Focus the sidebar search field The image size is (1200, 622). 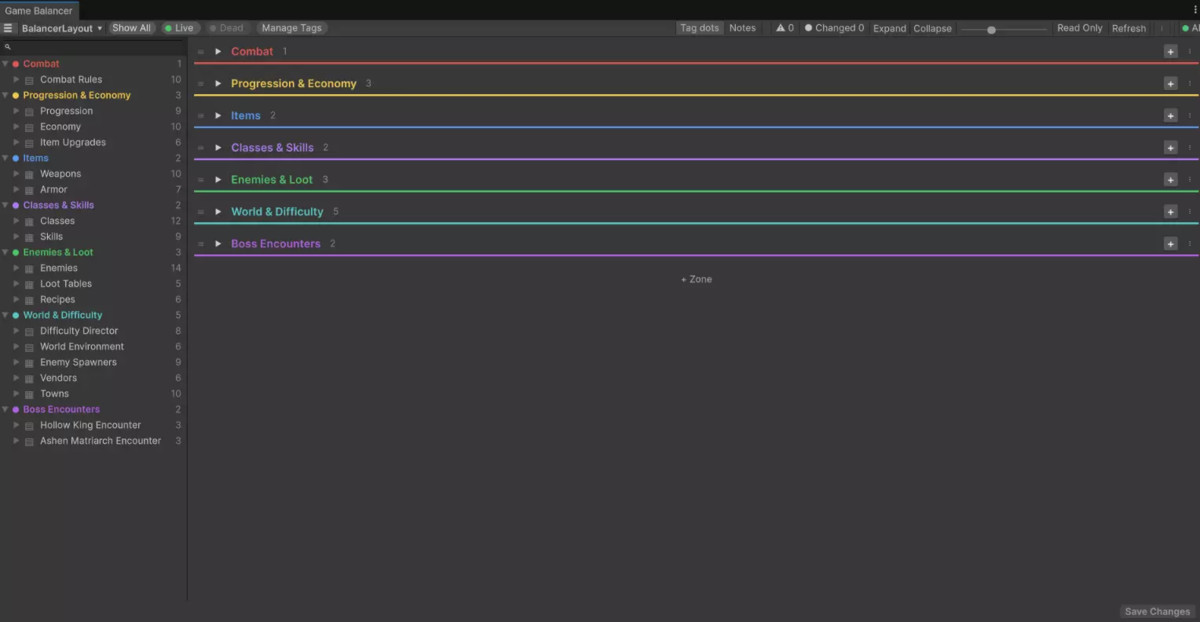click(x=93, y=47)
